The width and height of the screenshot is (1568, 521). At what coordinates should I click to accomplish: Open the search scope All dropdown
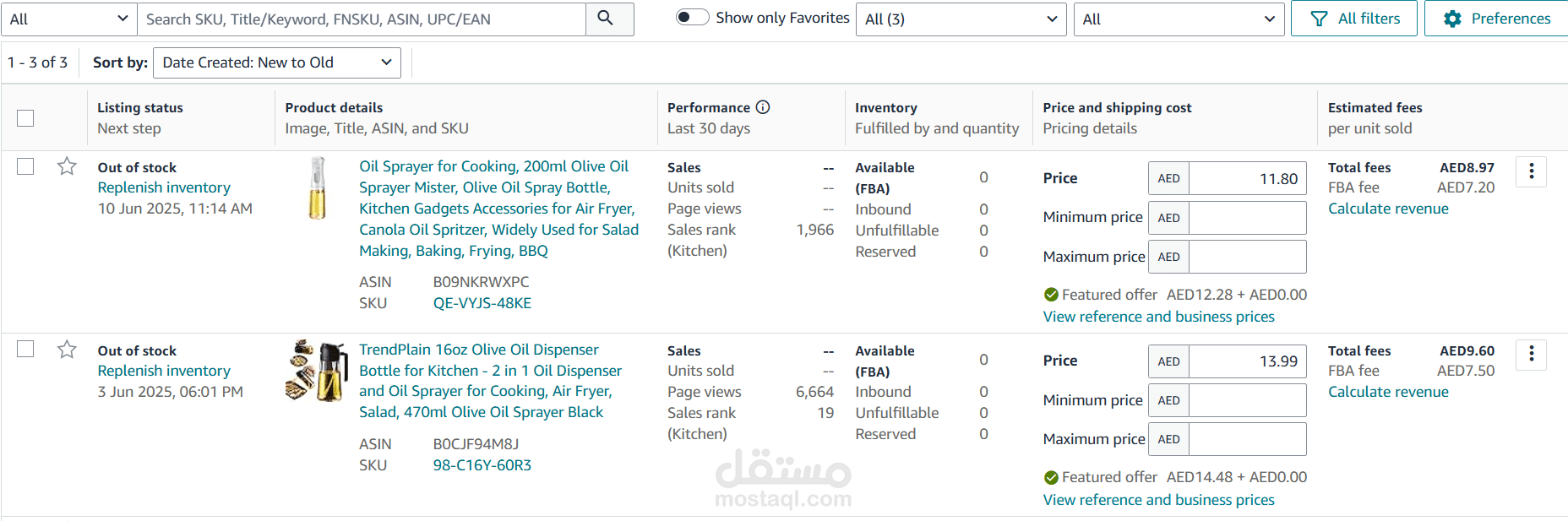pos(69,19)
